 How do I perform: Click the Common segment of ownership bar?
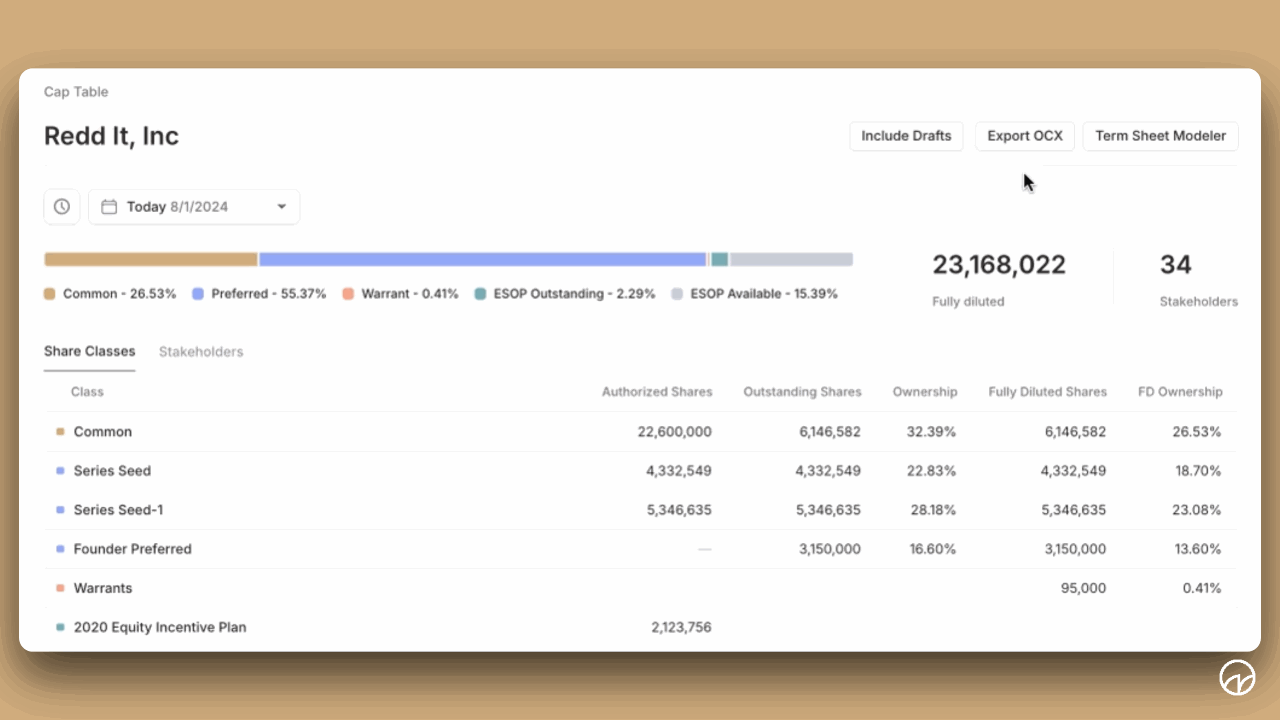(151, 259)
